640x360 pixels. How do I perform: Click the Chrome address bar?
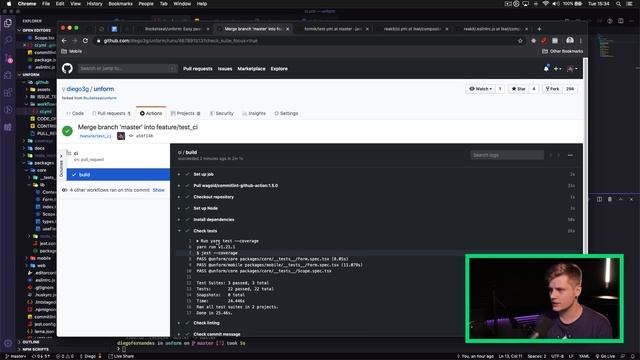[306, 41]
